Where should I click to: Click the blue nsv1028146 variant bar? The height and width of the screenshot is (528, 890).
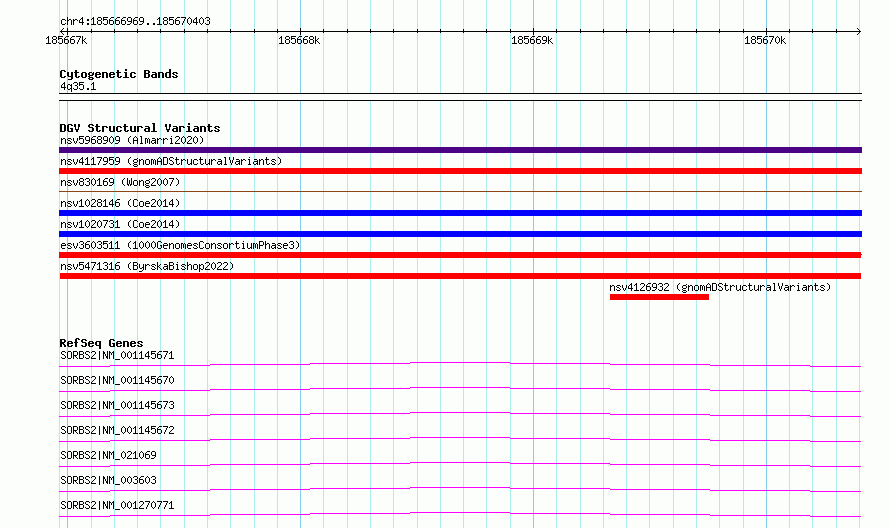click(460, 213)
